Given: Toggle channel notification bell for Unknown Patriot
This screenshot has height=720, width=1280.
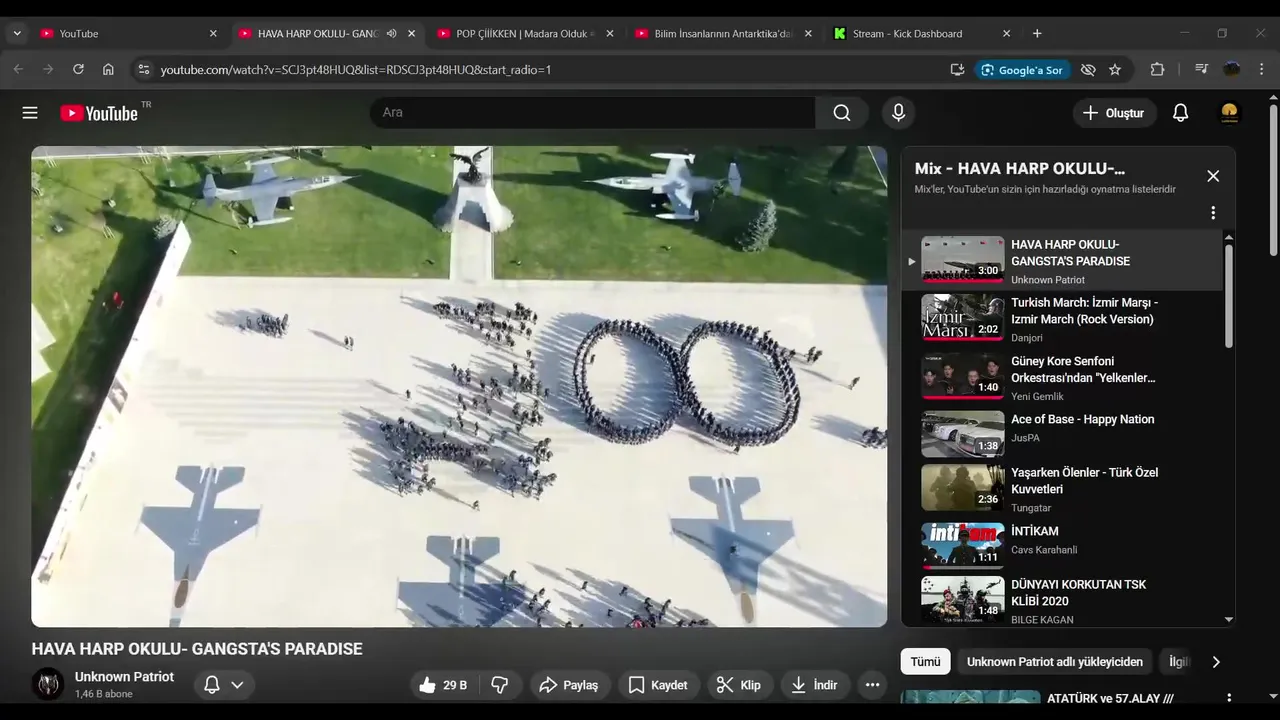Looking at the screenshot, I should tap(224, 685).
